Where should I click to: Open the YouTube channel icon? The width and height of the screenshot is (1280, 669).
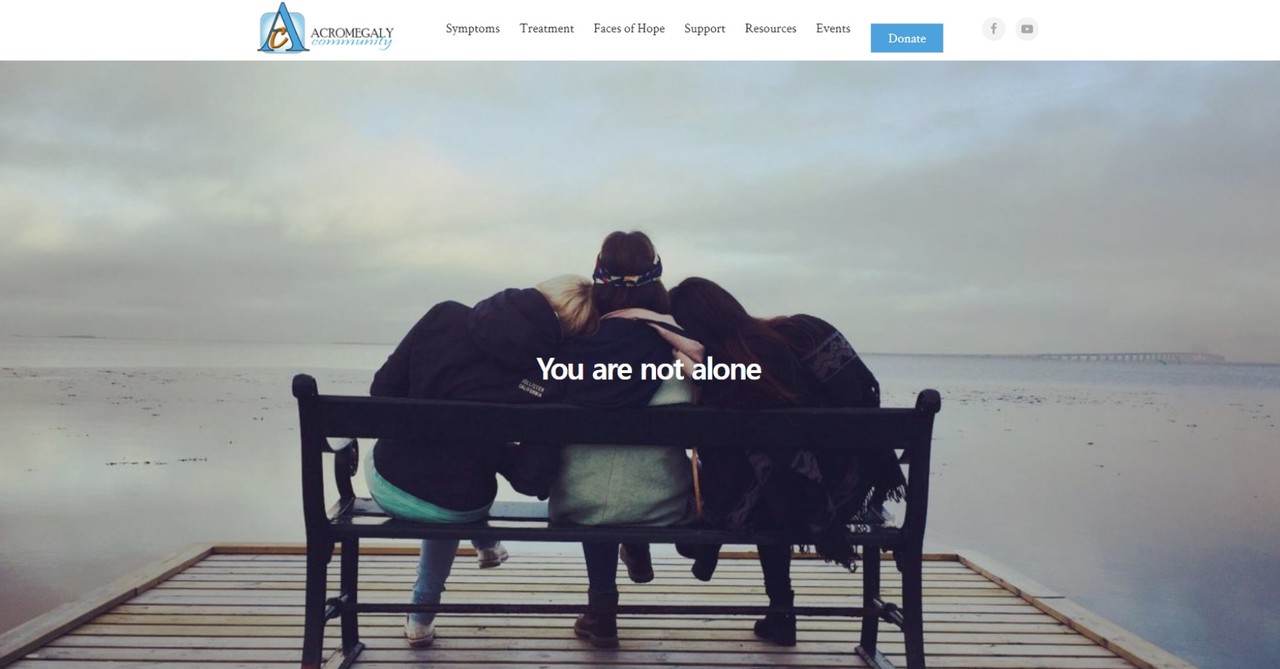coord(1027,29)
